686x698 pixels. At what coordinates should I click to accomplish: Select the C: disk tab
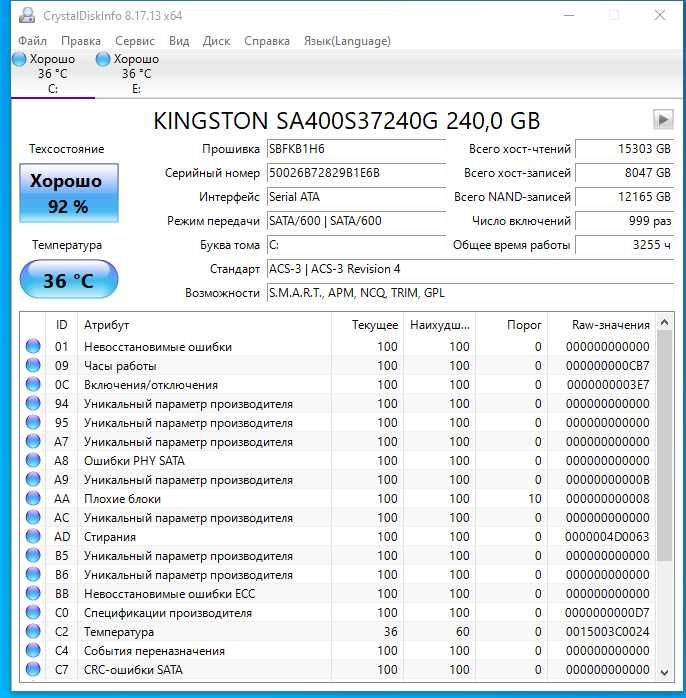(53, 74)
